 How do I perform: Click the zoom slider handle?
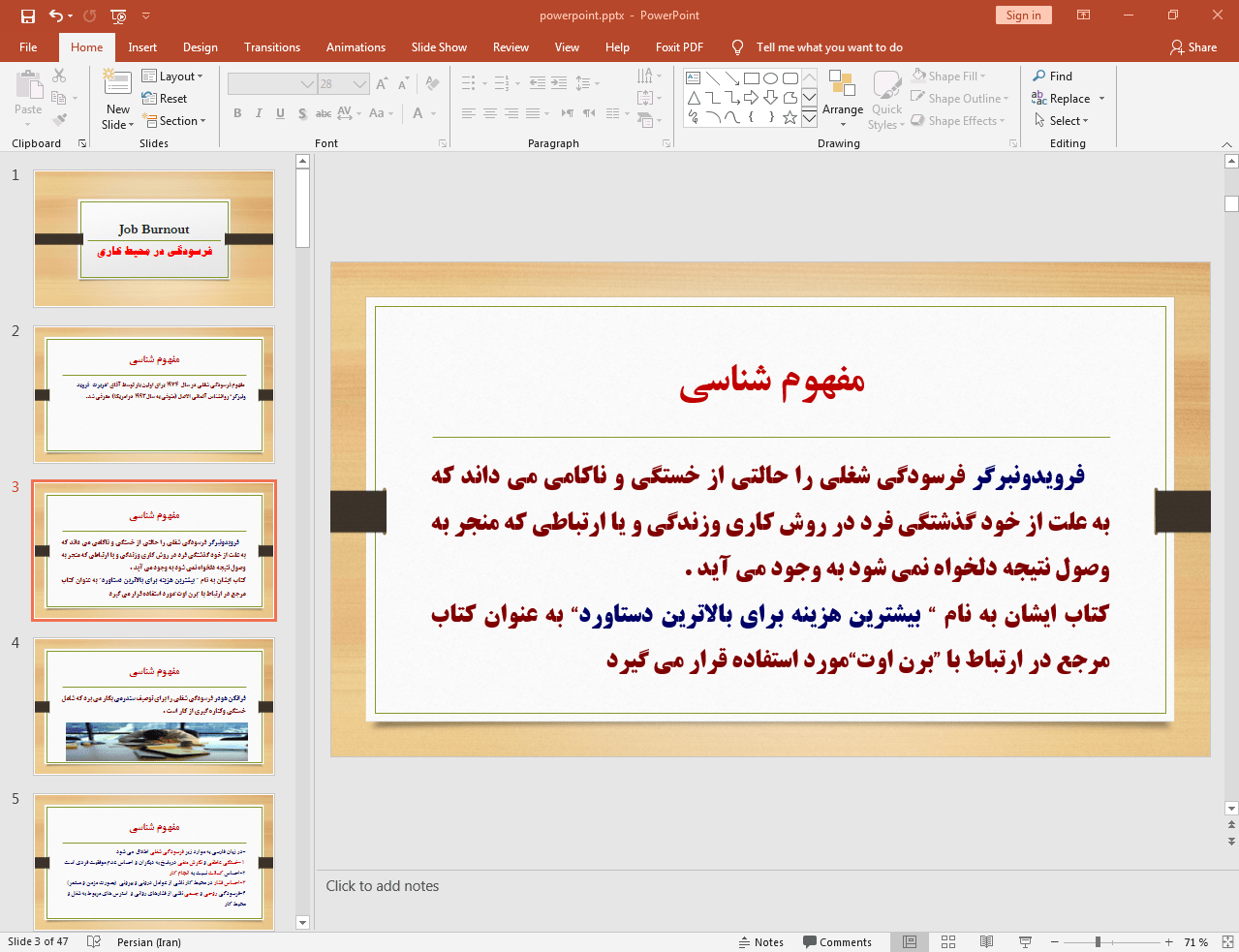[x=1098, y=942]
